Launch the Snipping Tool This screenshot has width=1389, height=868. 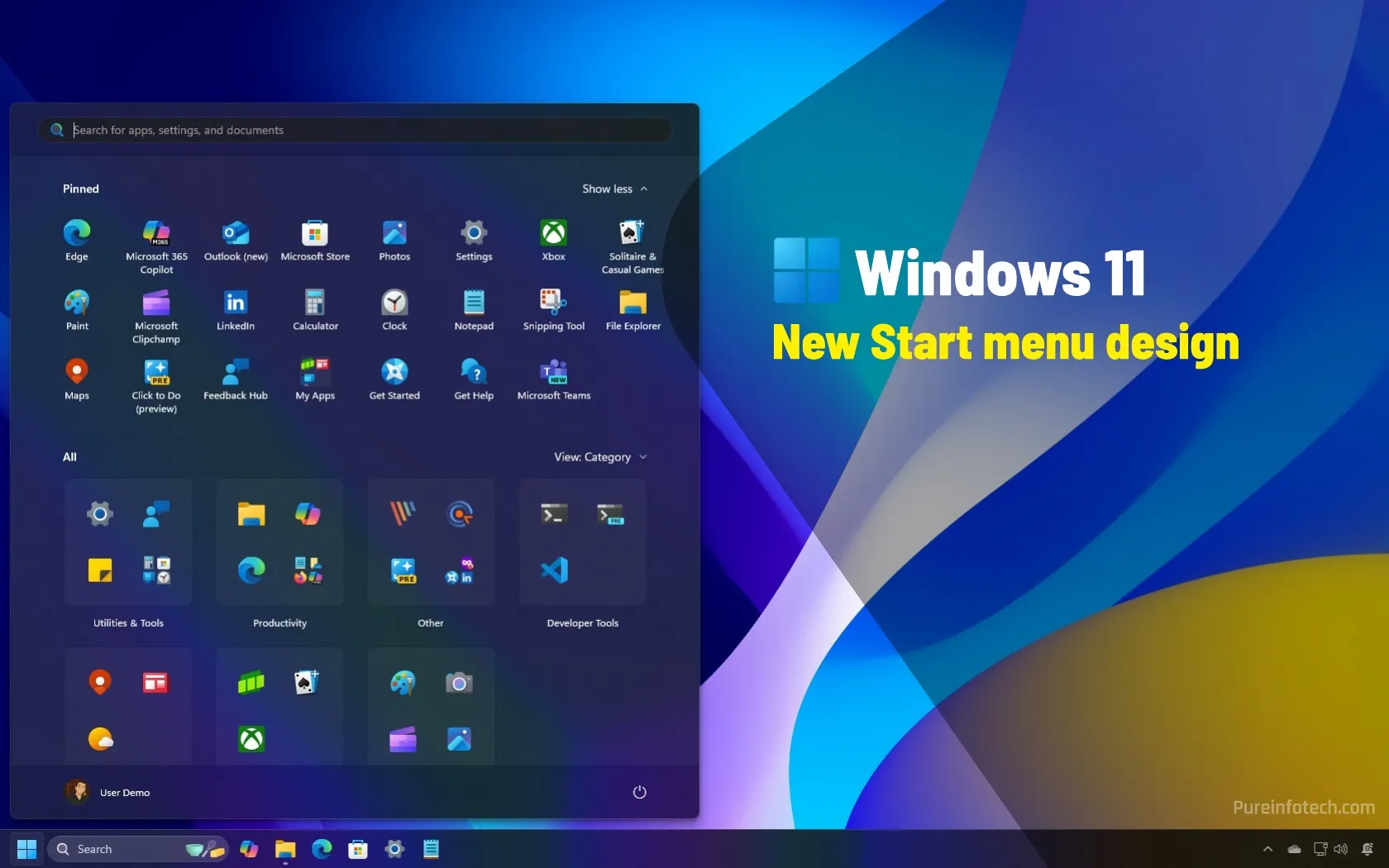[x=553, y=303]
